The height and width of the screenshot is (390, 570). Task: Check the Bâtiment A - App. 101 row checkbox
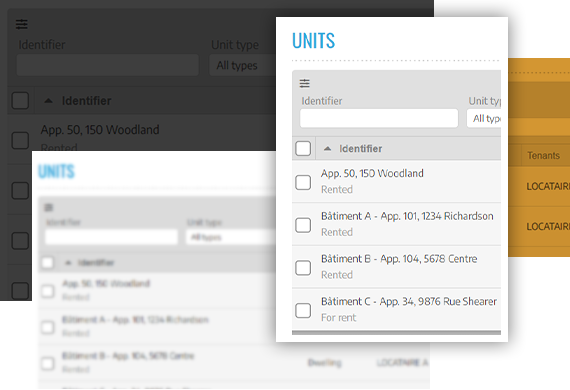(x=303, y=225)
